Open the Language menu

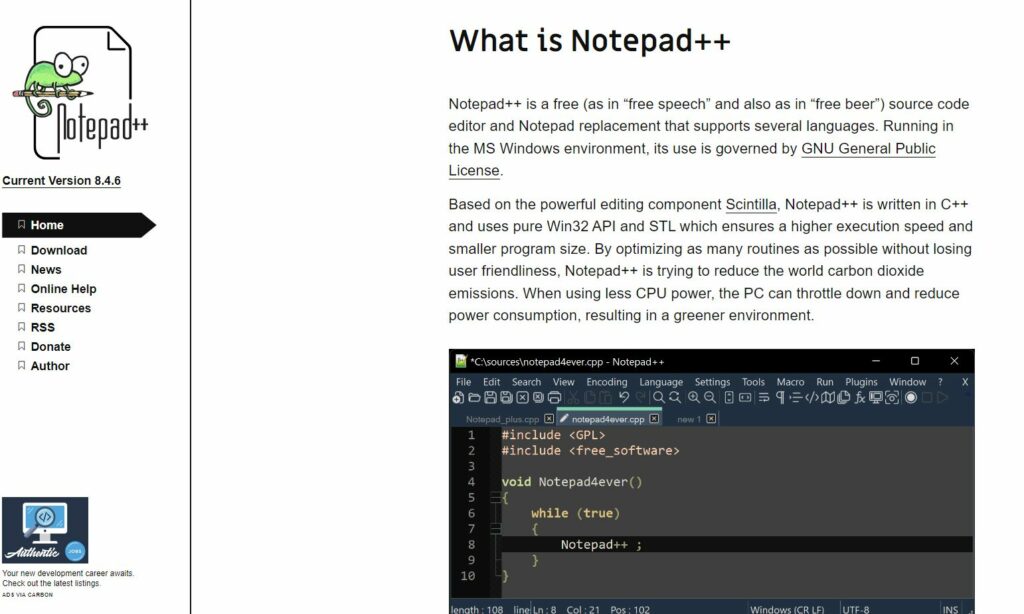(661, 382)
